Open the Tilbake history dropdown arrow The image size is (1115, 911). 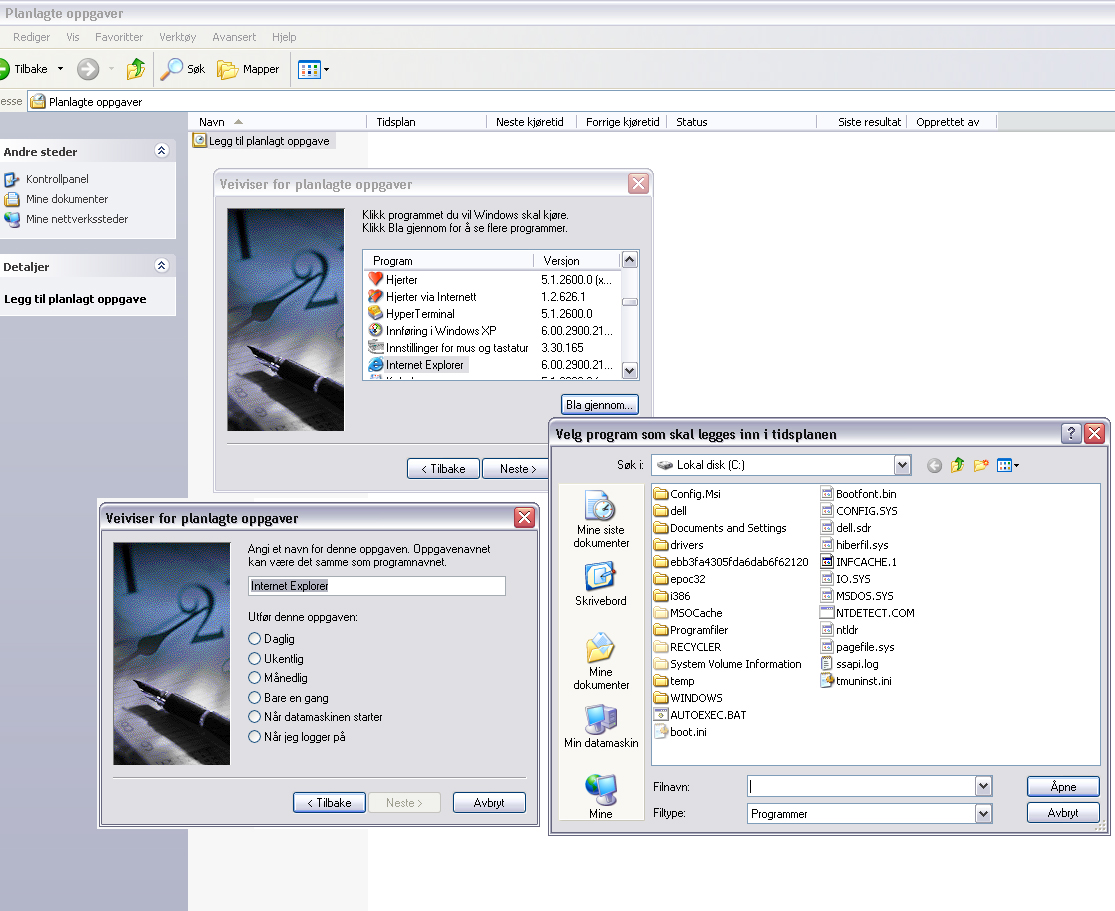60,69
